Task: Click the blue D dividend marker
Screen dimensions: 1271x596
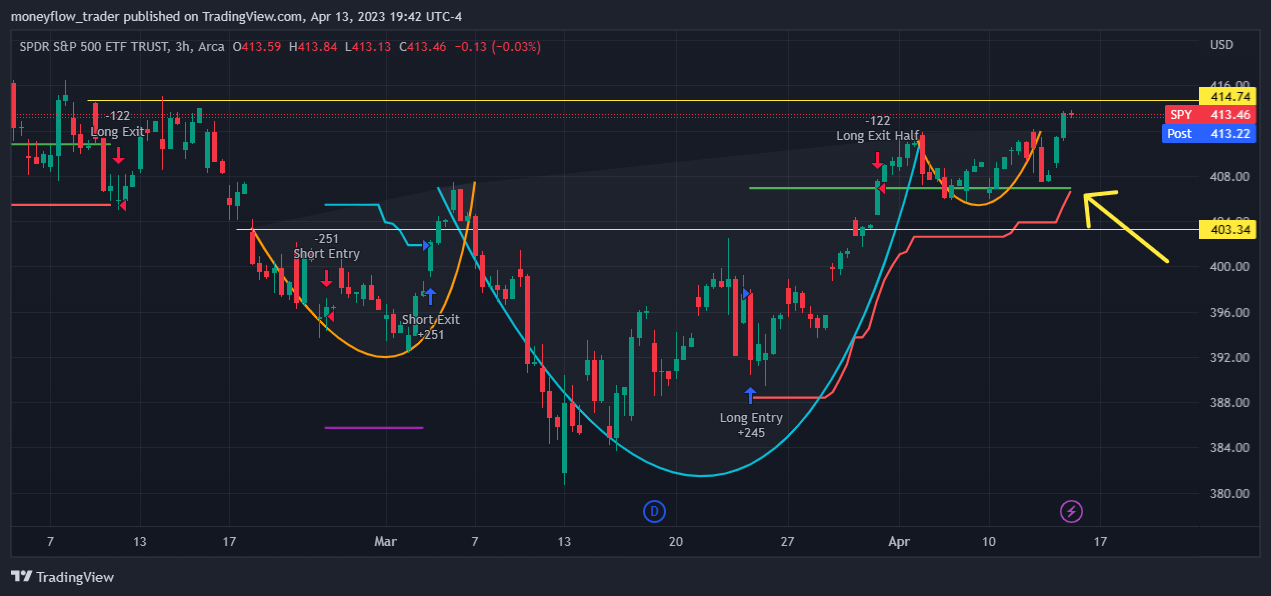Action: (x=654, y=512)
